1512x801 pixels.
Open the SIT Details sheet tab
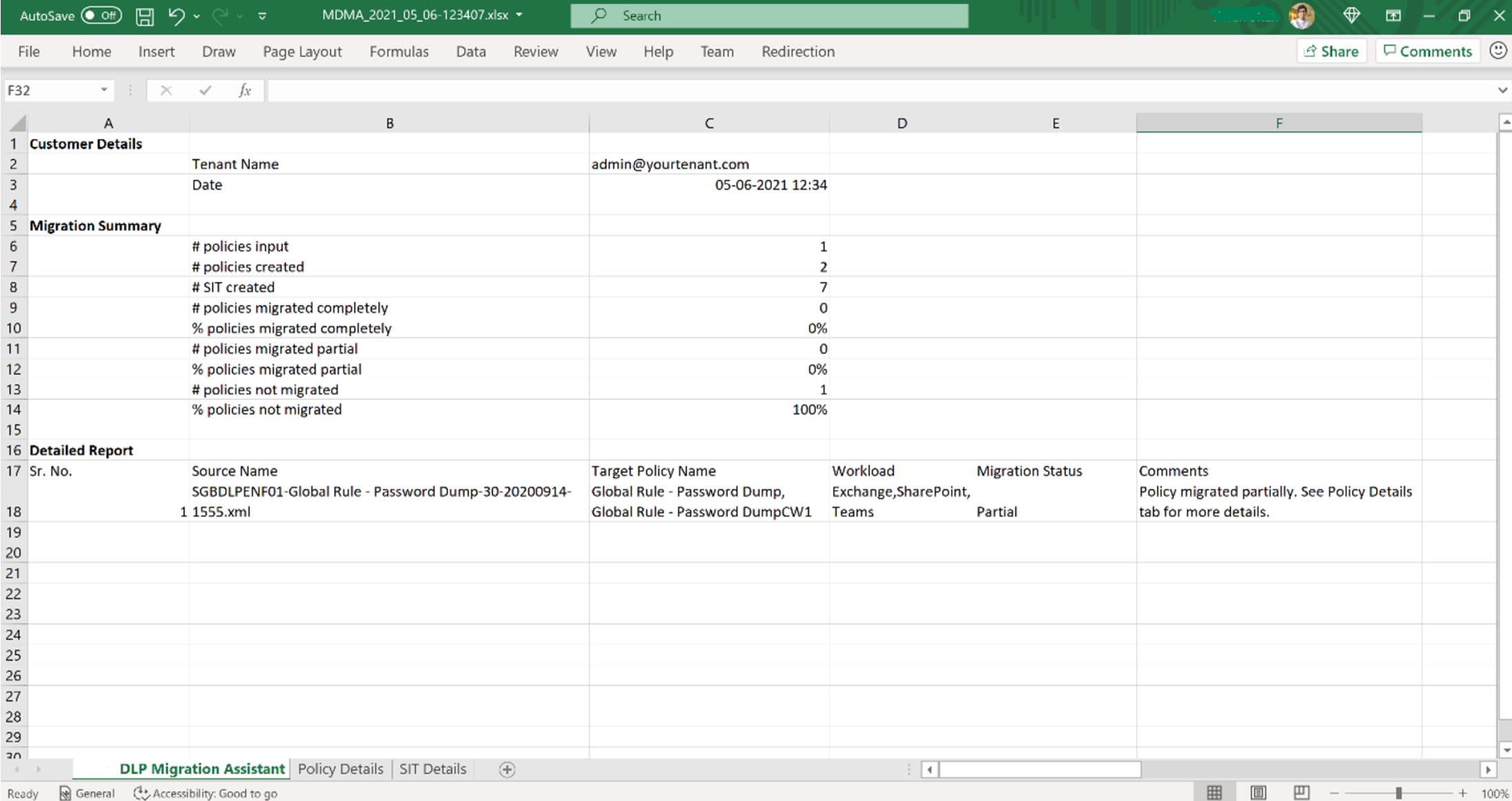tap(432, 769)
